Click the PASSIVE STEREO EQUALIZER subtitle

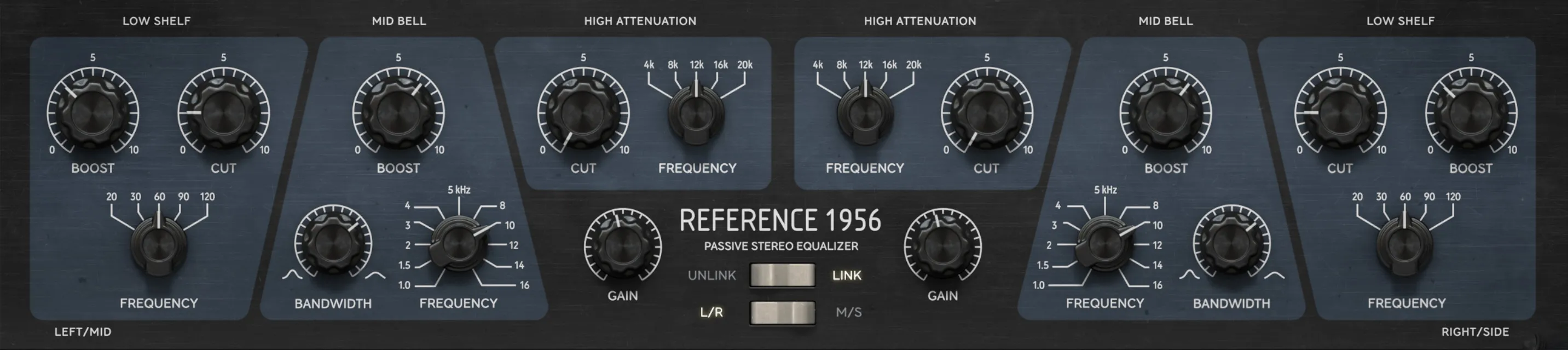point(781,246)
